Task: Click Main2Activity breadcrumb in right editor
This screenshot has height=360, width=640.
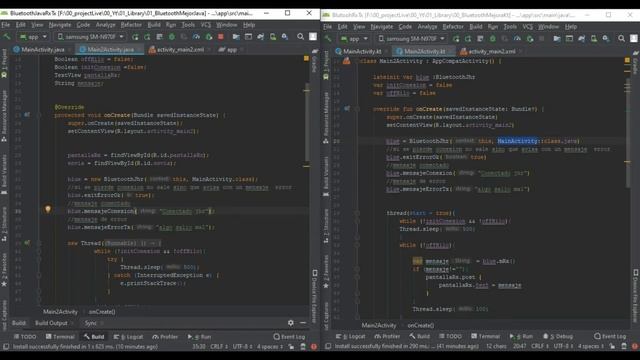Action: pos(379,325)
